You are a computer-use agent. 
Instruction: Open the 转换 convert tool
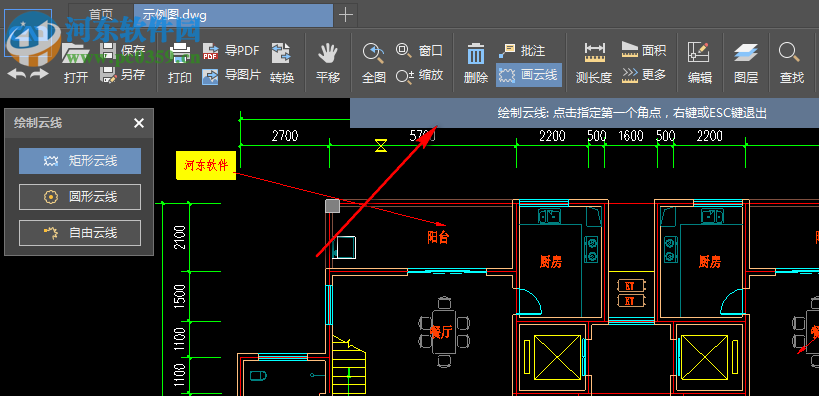tap(282, 64)
